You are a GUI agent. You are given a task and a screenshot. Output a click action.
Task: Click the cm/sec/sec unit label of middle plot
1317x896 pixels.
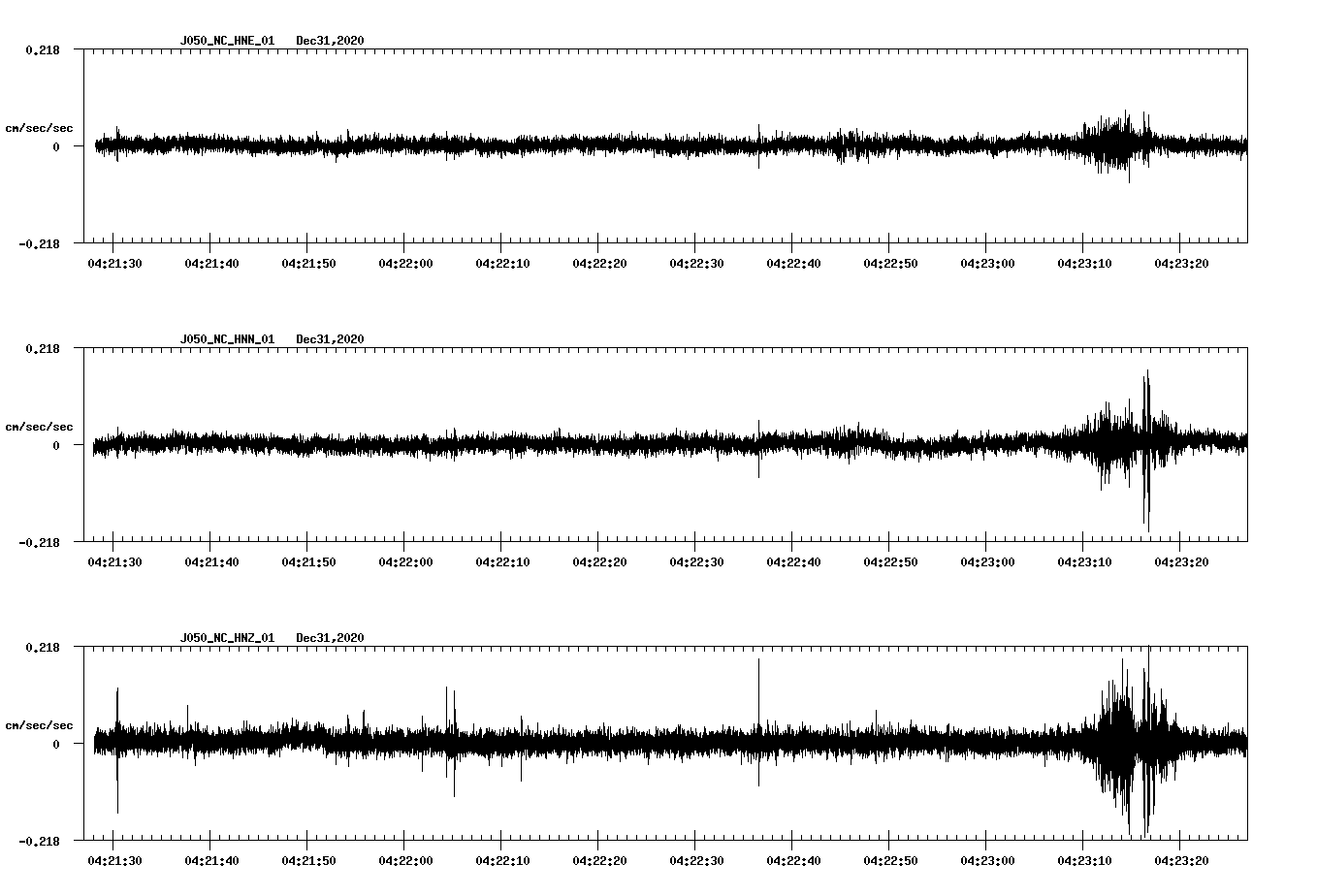[39, 426]
